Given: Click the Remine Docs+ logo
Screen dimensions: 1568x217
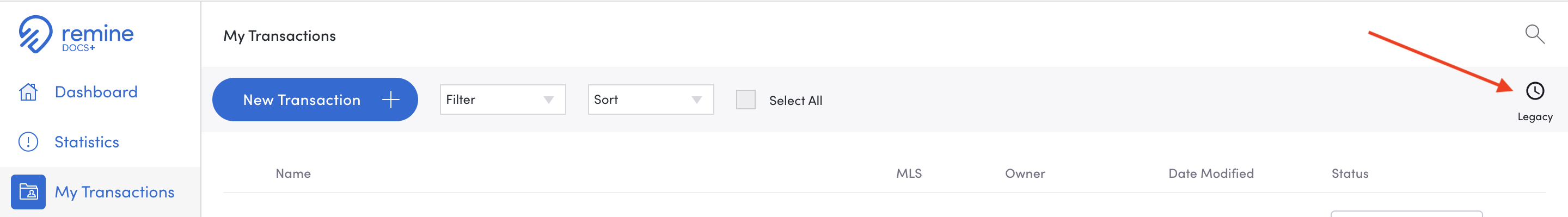Looking at the screenshot, I should [x=76, y=35].
